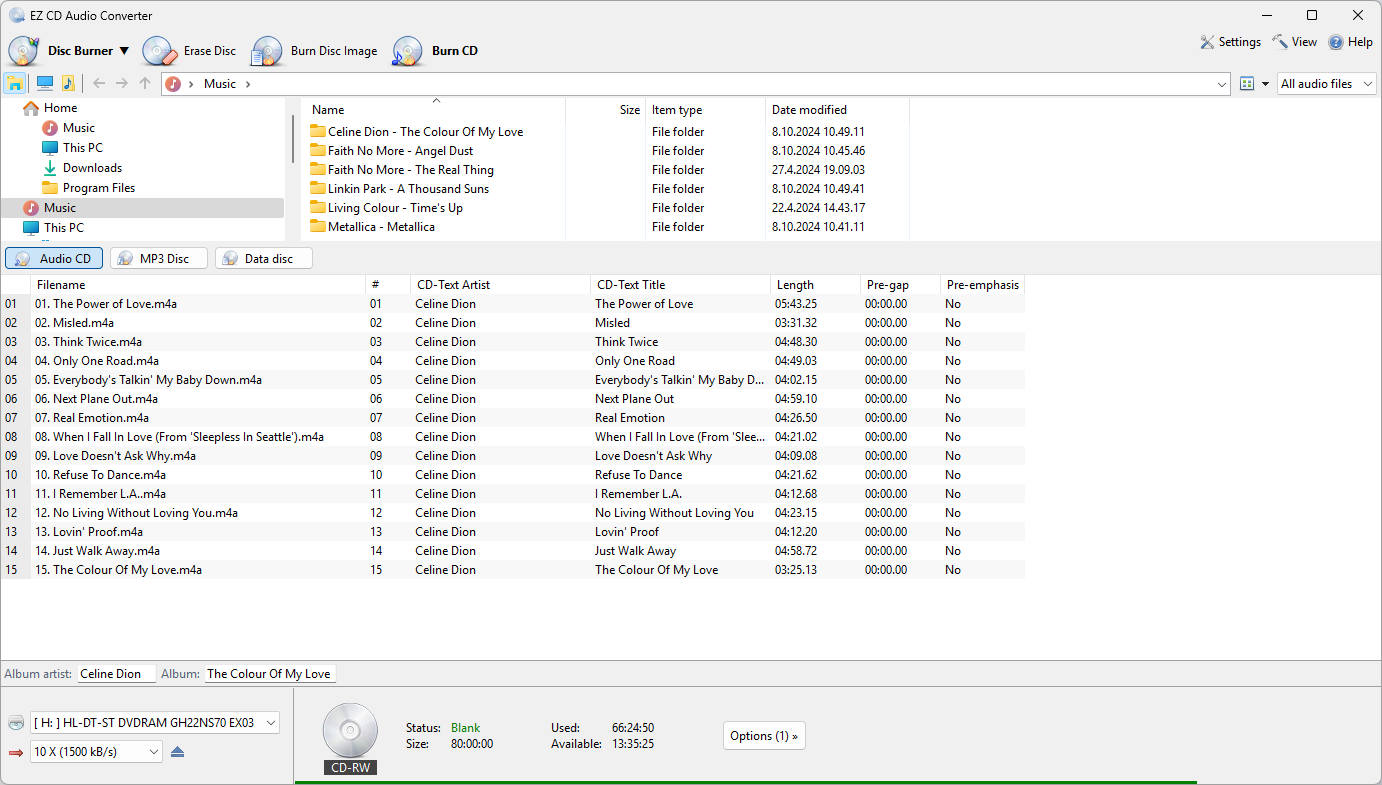
Task: Select the Audio CD mode
Action: coord(54,258)
